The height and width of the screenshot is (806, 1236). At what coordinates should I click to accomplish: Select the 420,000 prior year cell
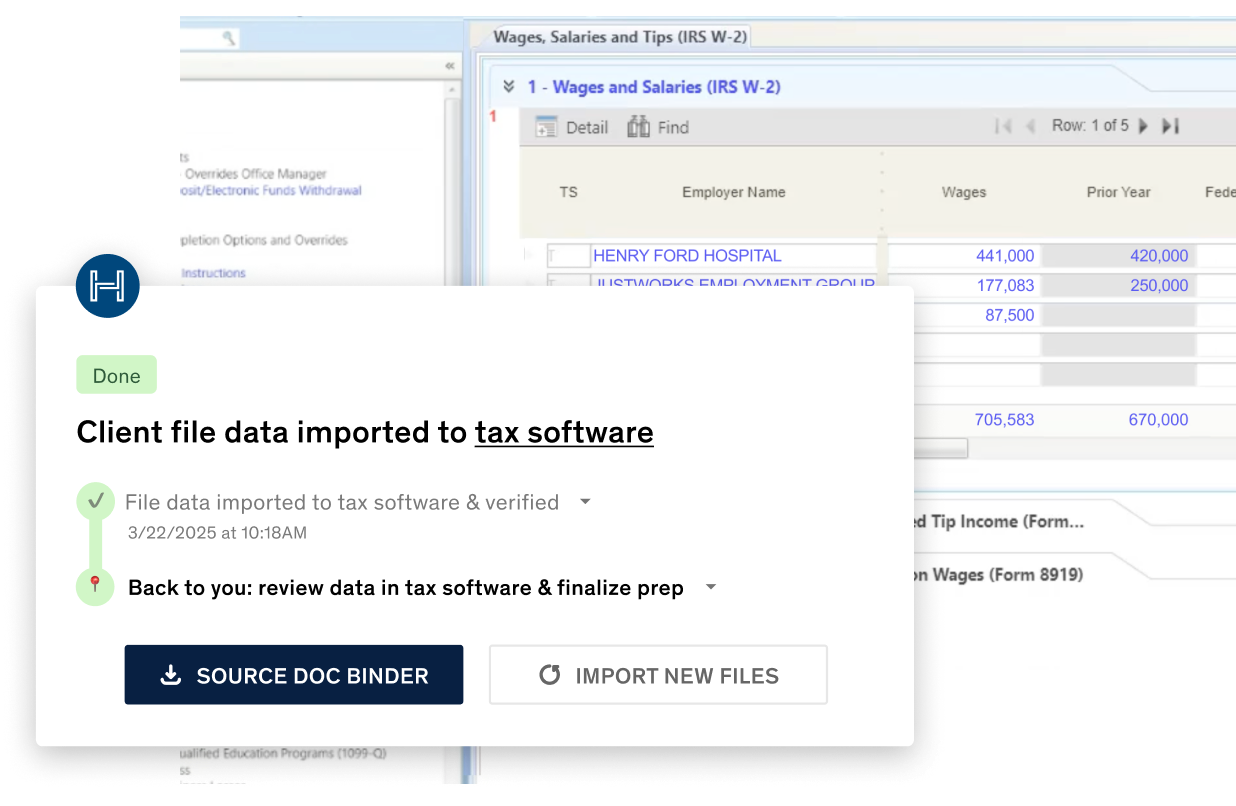1119,256
